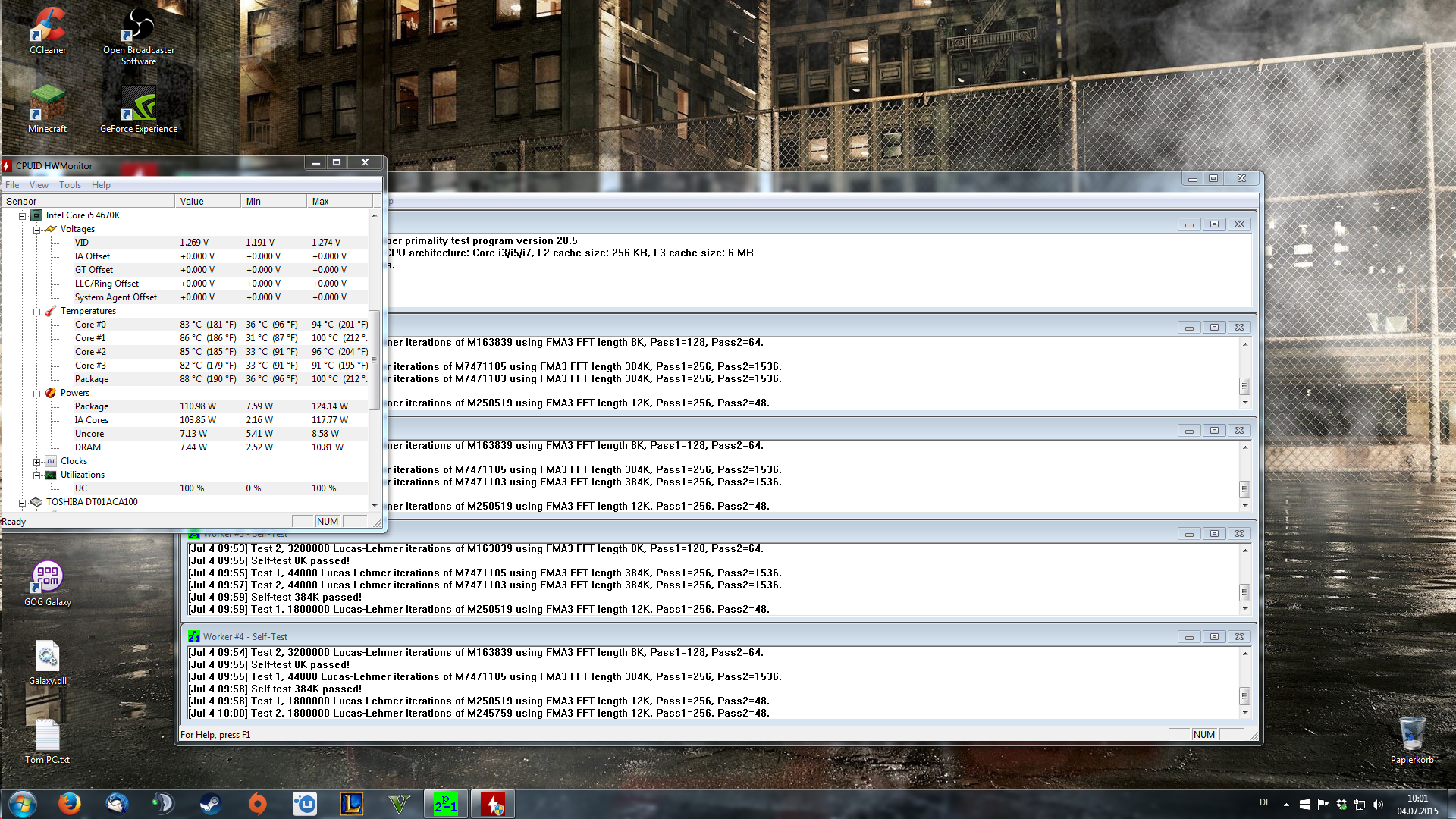
Task: Select the Core #1 temperature row
Action: click(x=90, y=338)
